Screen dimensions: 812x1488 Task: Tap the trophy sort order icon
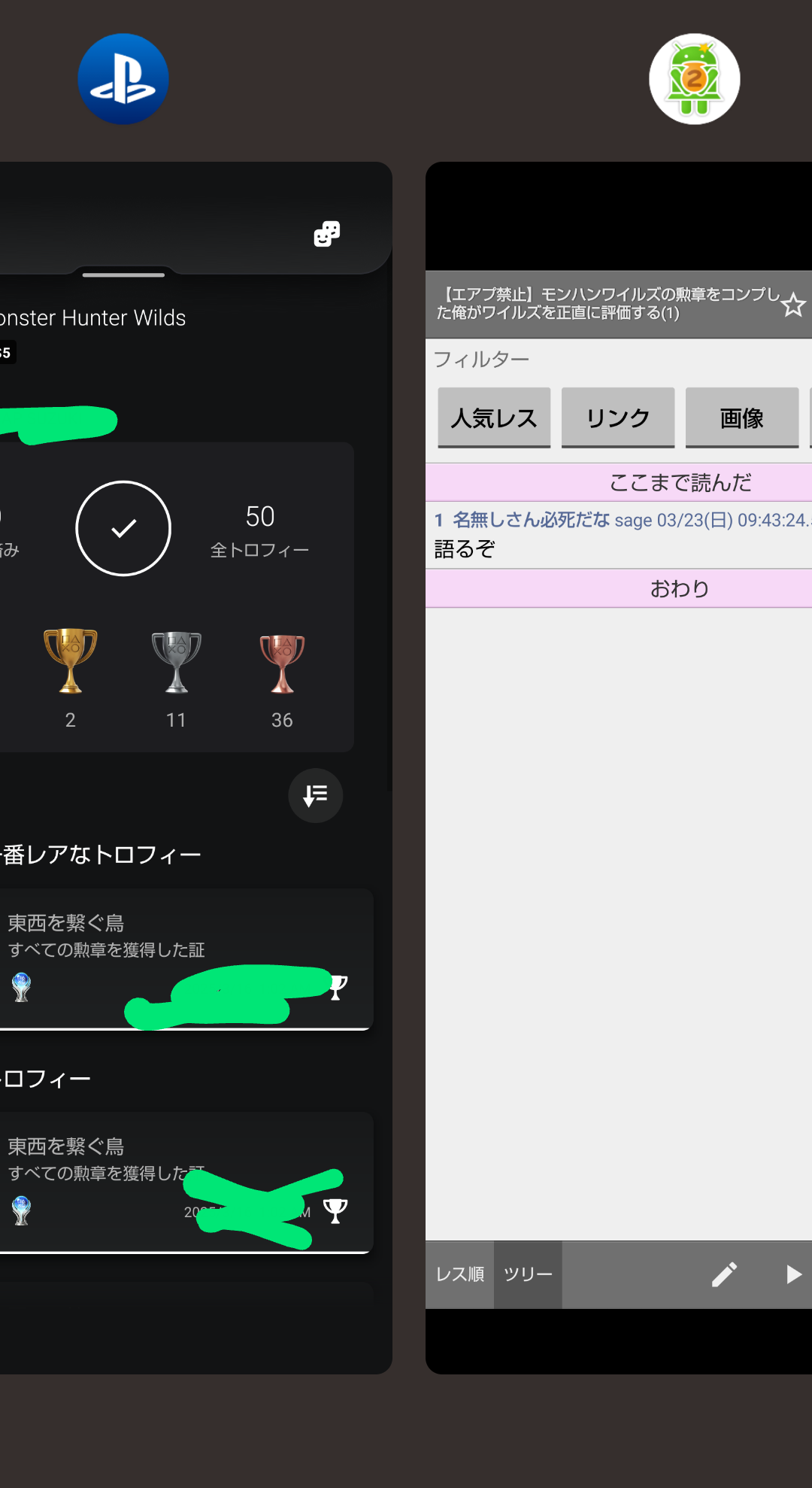click(316, 795)
